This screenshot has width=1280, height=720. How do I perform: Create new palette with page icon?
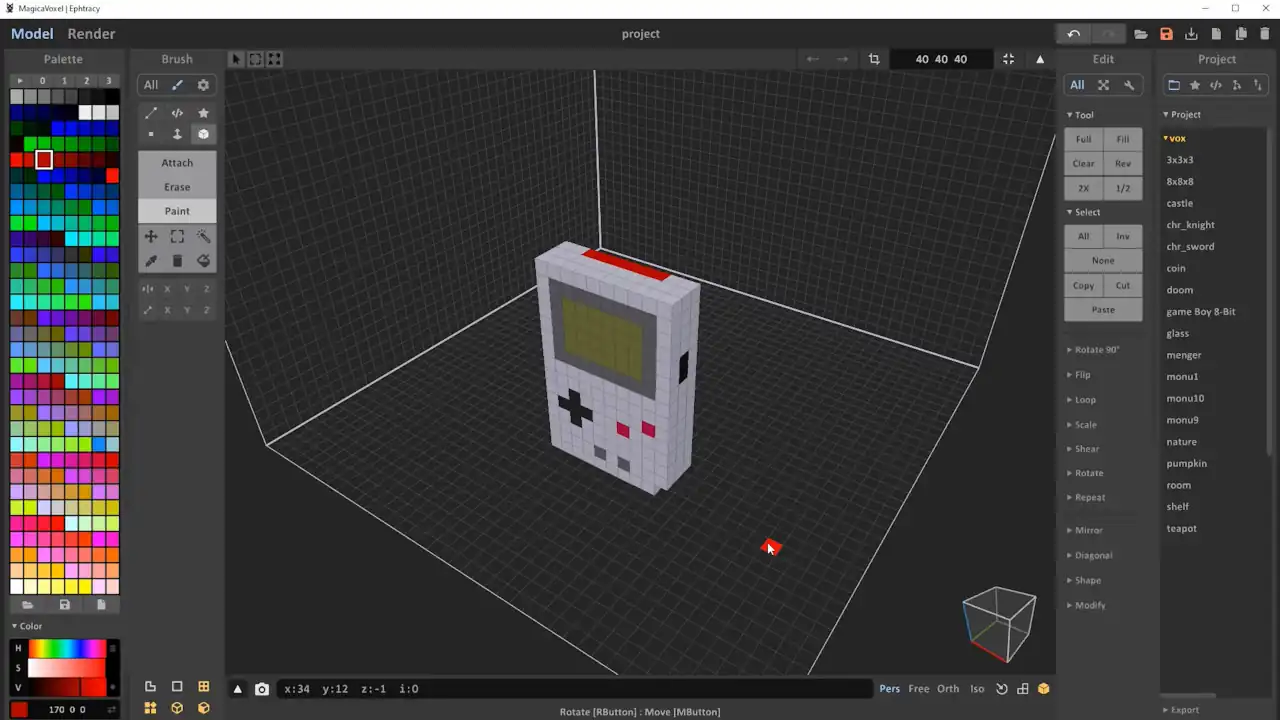(x=101, y=605)
